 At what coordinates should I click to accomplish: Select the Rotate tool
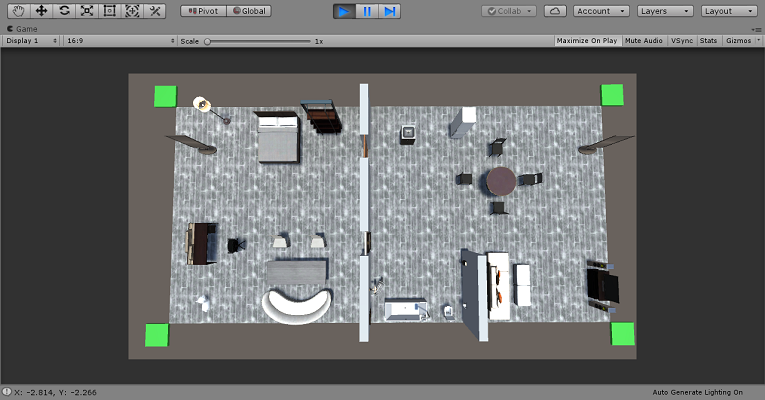pyautogui.click(x=64, y=11)
